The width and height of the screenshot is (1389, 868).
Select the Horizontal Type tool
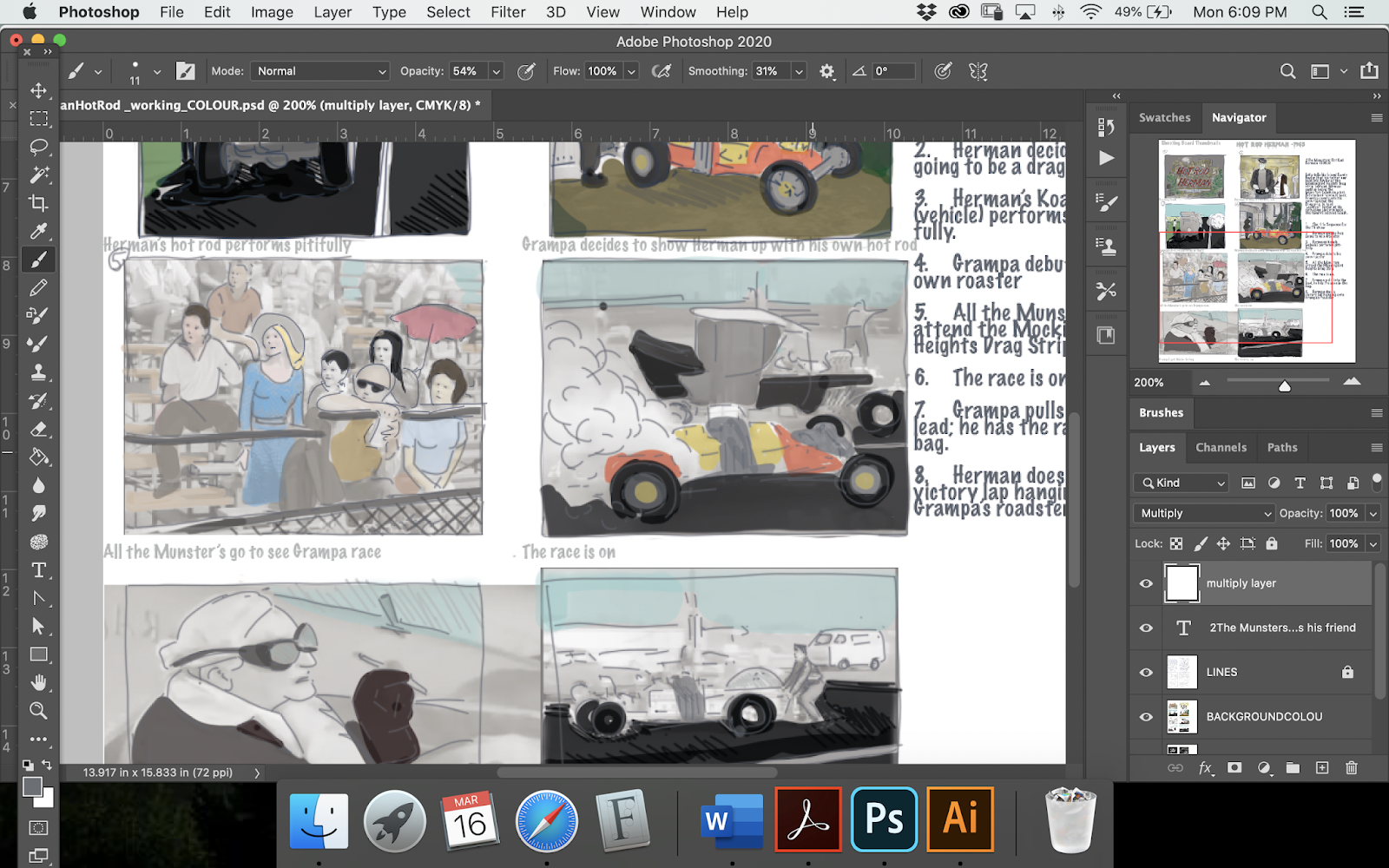pyautogui.click(x=39, y=570)
